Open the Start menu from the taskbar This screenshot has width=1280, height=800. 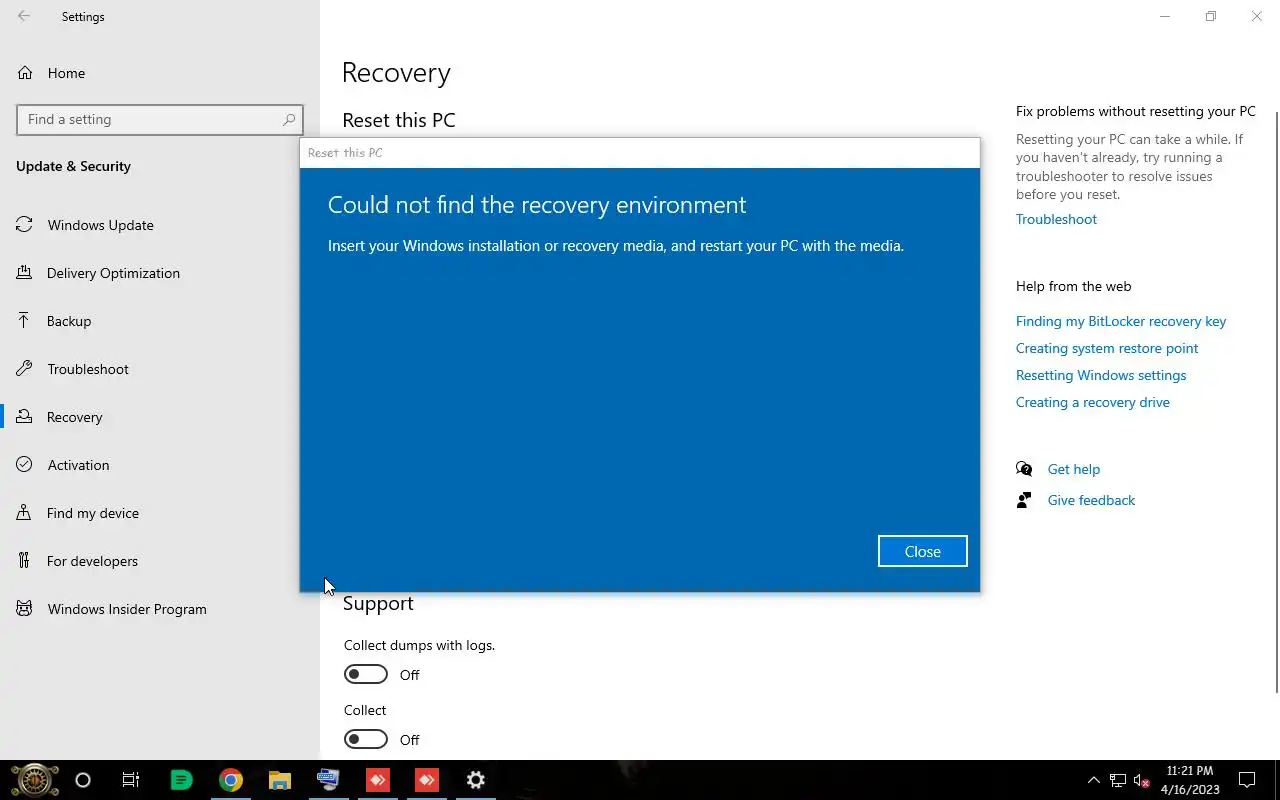[34, 780]
